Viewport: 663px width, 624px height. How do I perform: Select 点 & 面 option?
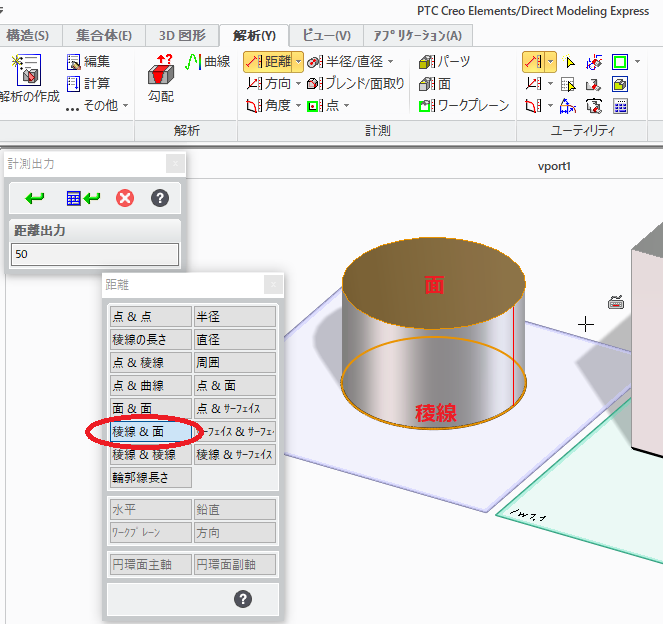point(235,386)
